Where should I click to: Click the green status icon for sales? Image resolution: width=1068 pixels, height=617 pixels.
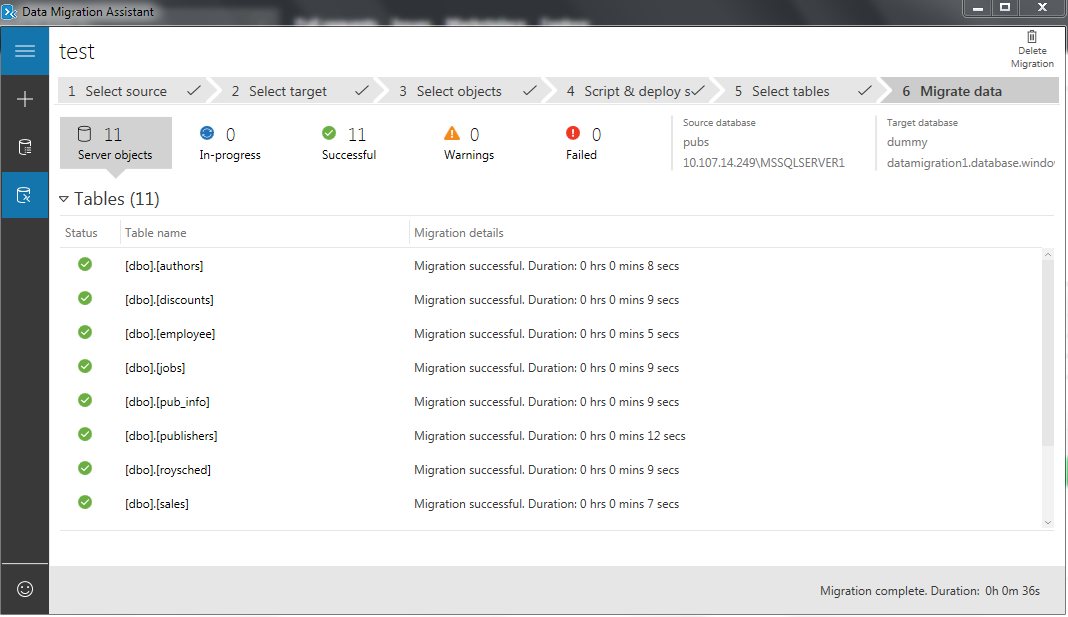(x=85, y=503)
